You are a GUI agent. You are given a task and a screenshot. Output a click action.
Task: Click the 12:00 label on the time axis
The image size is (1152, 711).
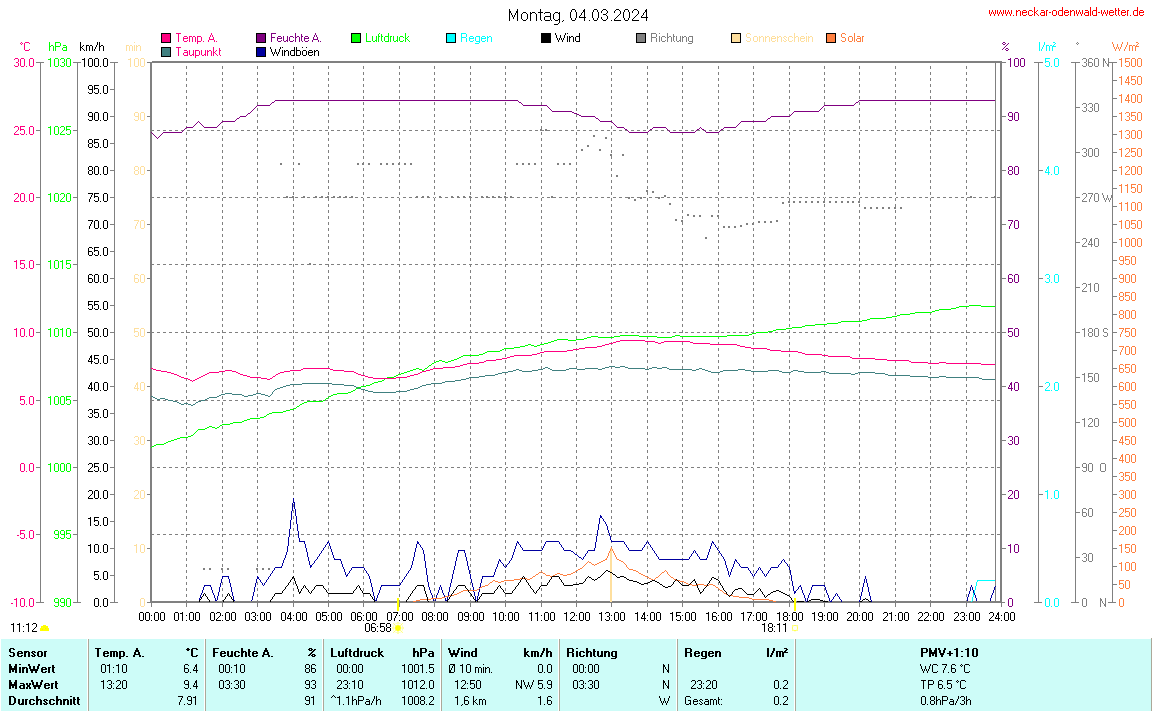[x=577, y=616]
